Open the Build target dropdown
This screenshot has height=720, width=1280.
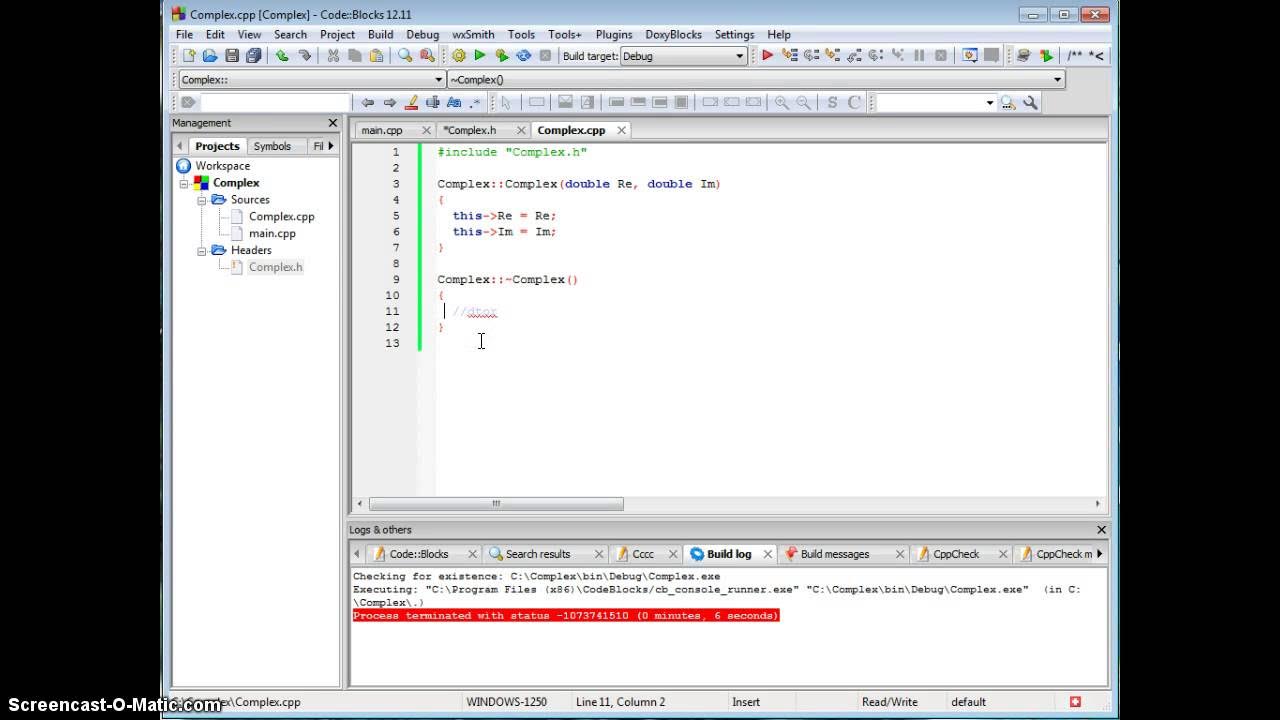coord(684,56)
